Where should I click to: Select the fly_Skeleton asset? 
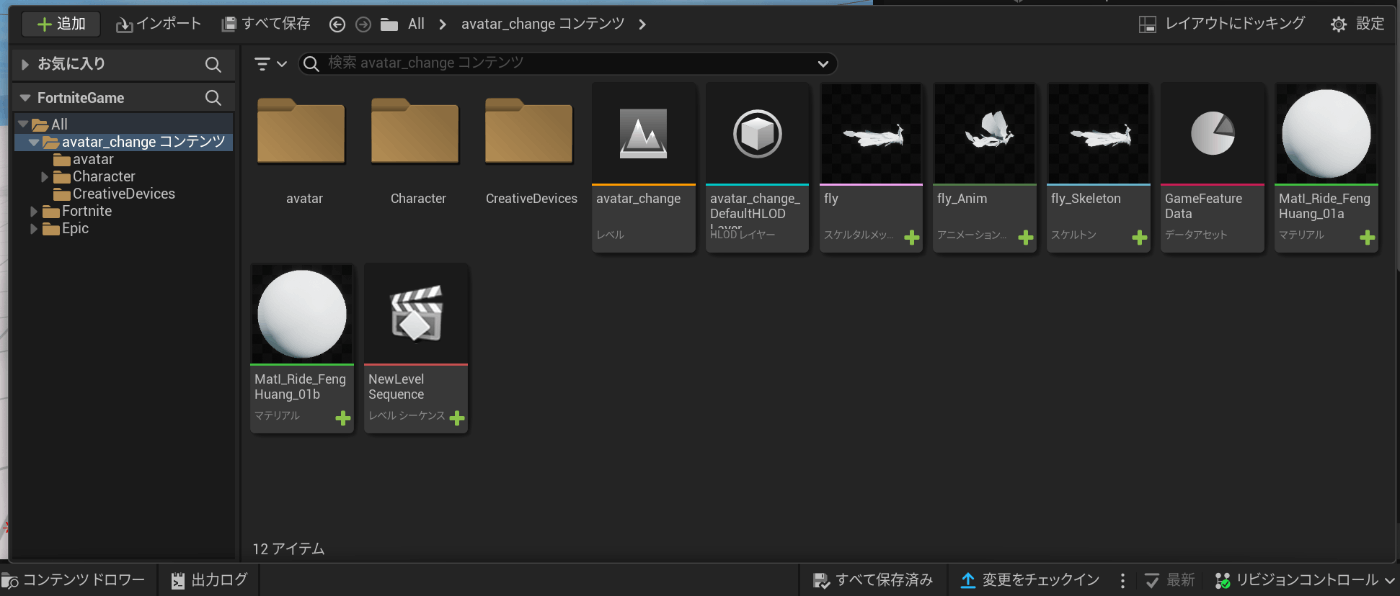(x=1100, y=167)
